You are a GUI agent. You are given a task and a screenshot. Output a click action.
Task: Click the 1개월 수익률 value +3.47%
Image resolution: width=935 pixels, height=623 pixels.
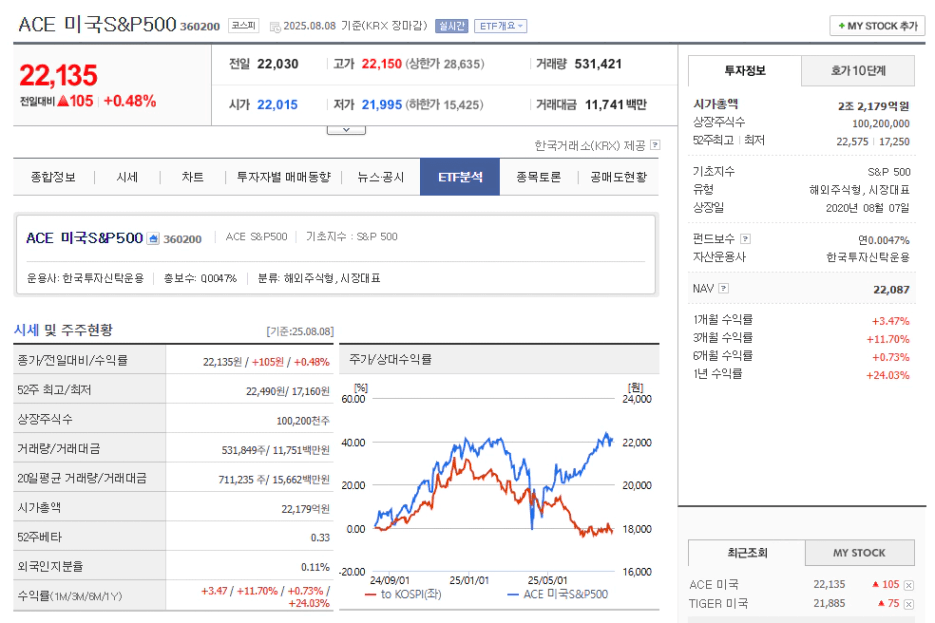tap(890, 321)
